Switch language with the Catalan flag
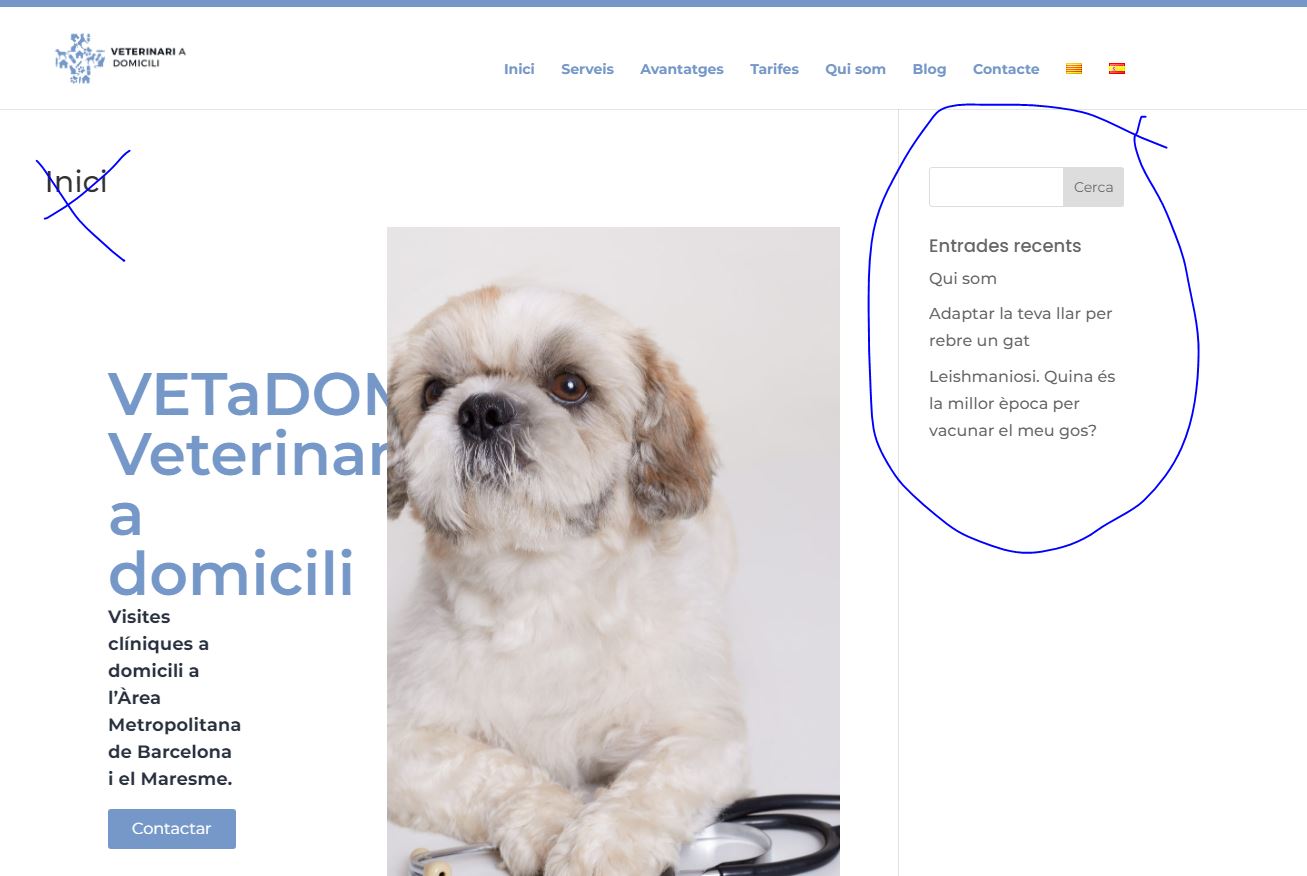The height and width of the screenshot is (876, 1307). pos(1074,69)
